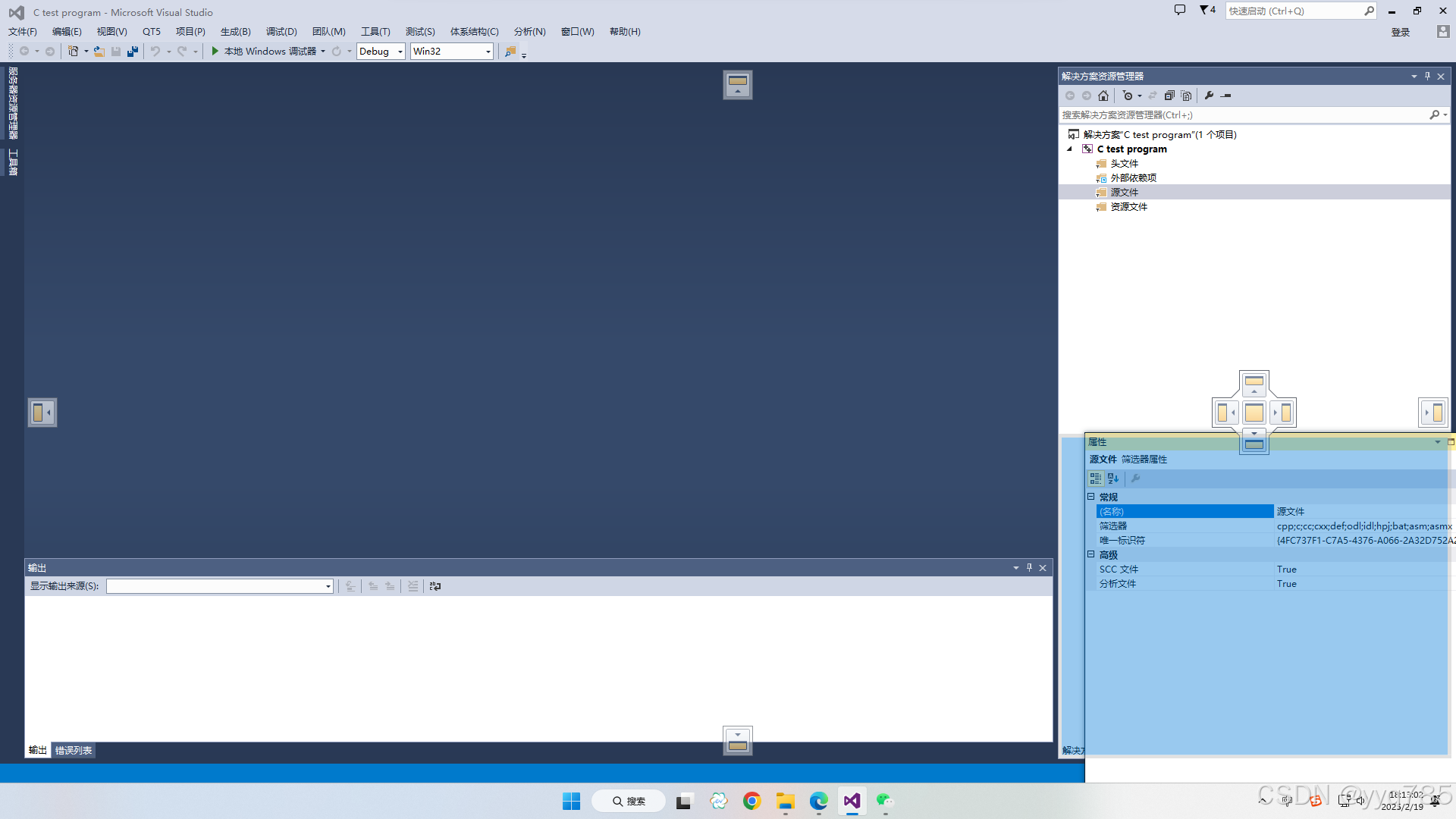Open the Properties wrench icon in Solution Explorer
Screen dimensions: 1456x819
click(x=1209, y=96)
